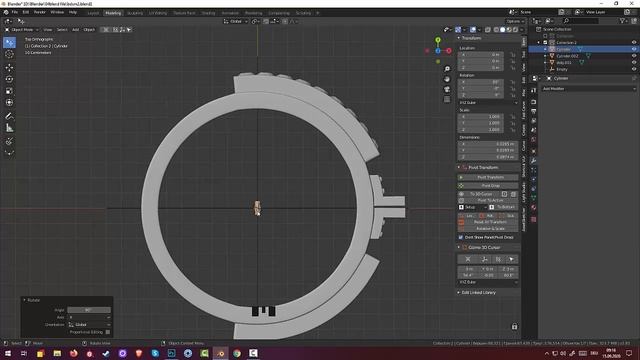
Task: Click the outliner filter funnel icon
Action: (x=622, y=20)
